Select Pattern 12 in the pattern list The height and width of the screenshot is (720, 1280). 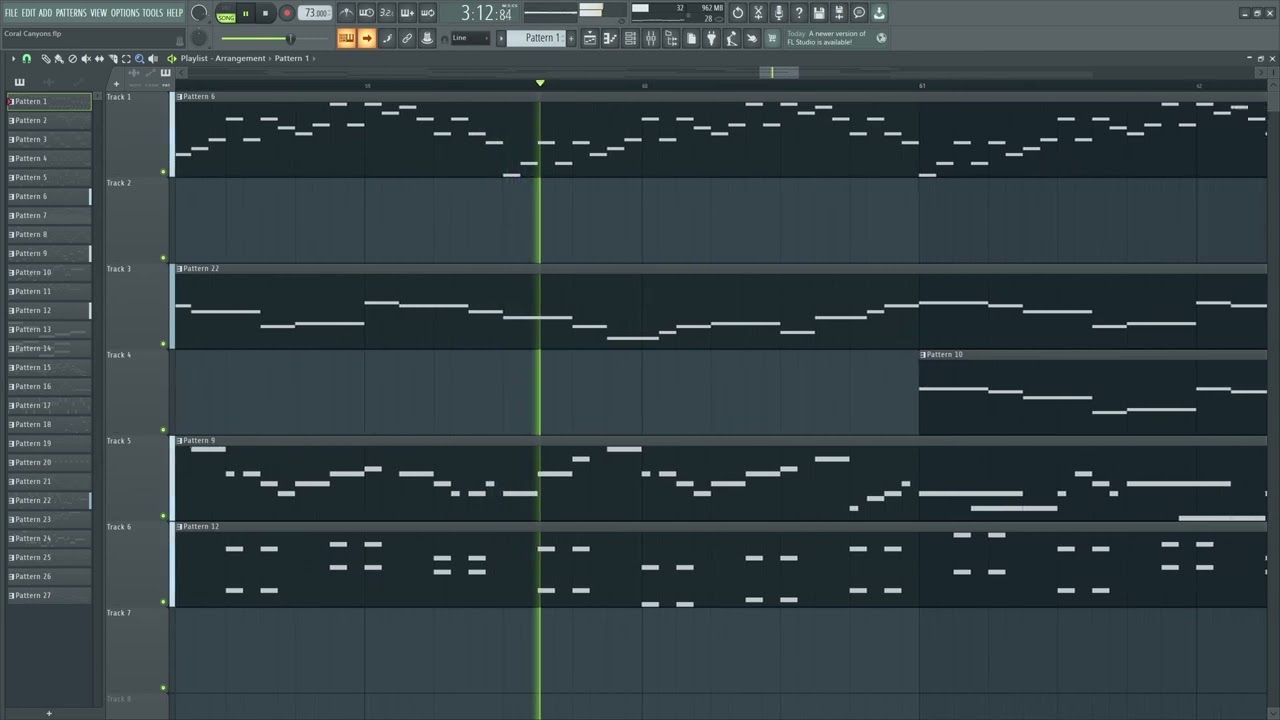tap(49, 311)
